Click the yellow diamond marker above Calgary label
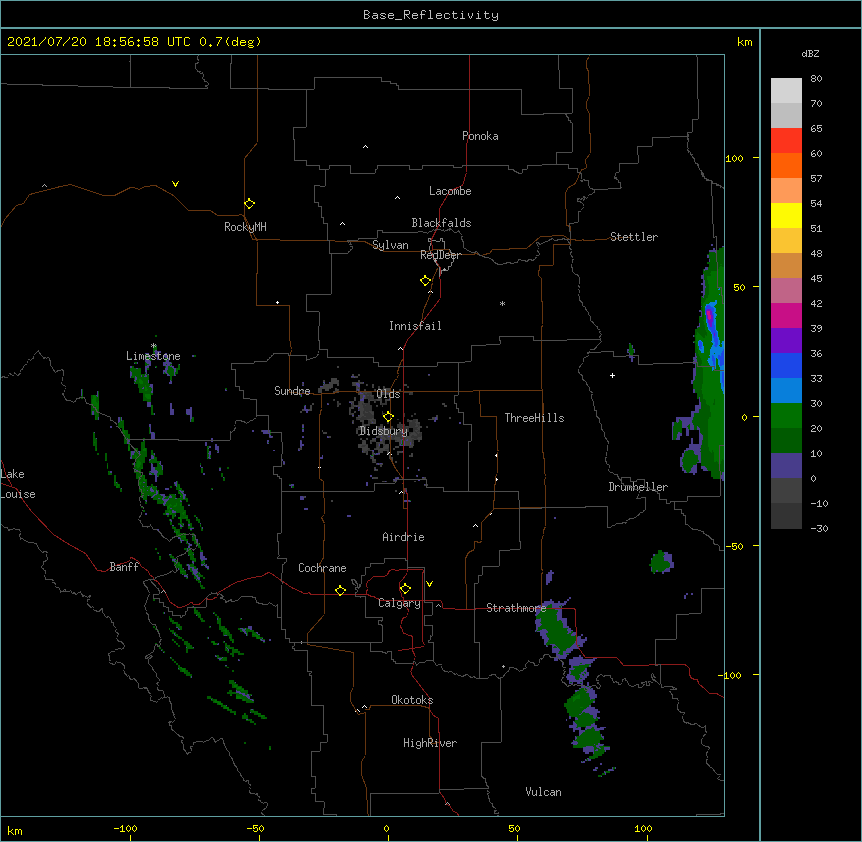Viewport: 862px width, 842px height. [x=405, y=589]
